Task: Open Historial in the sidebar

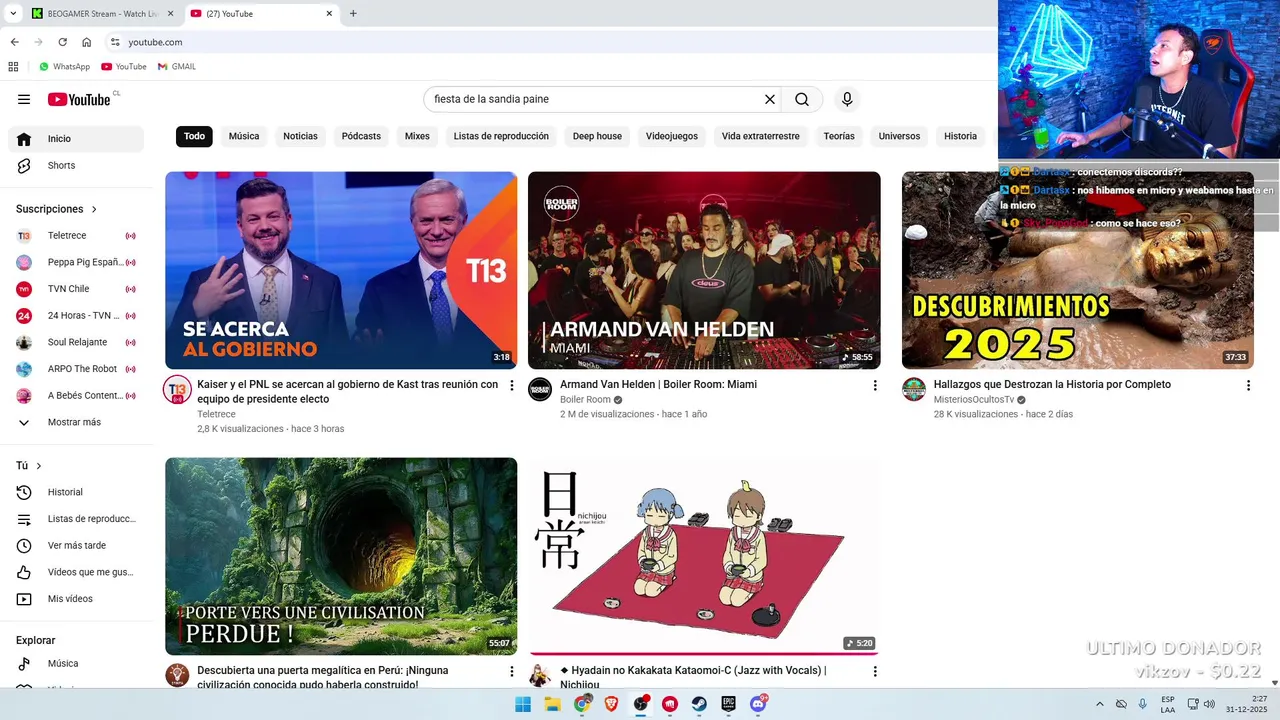Action: [76, 492]
